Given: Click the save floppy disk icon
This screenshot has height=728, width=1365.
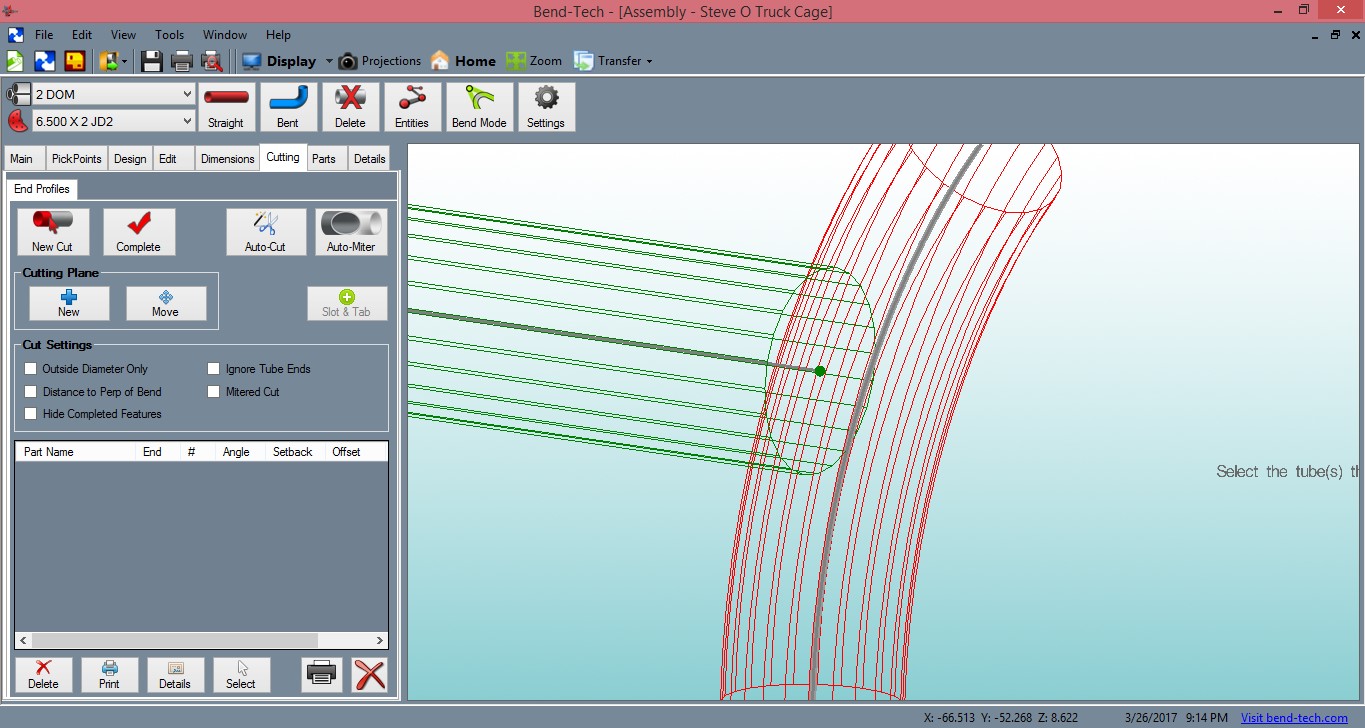Looking at the screenshot, I should [x=152, y=61].
